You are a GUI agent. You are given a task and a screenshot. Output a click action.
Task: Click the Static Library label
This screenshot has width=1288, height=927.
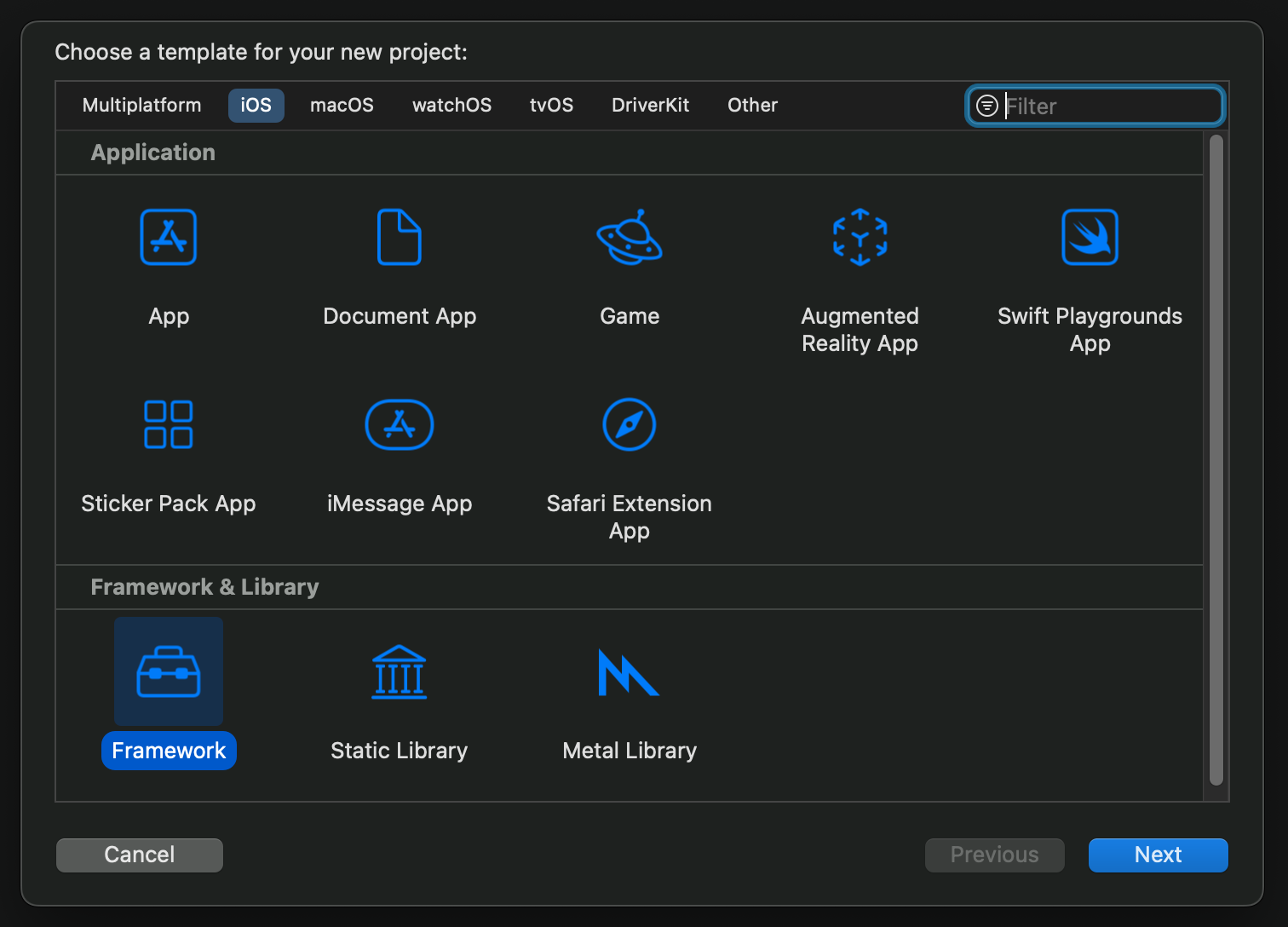400,751
